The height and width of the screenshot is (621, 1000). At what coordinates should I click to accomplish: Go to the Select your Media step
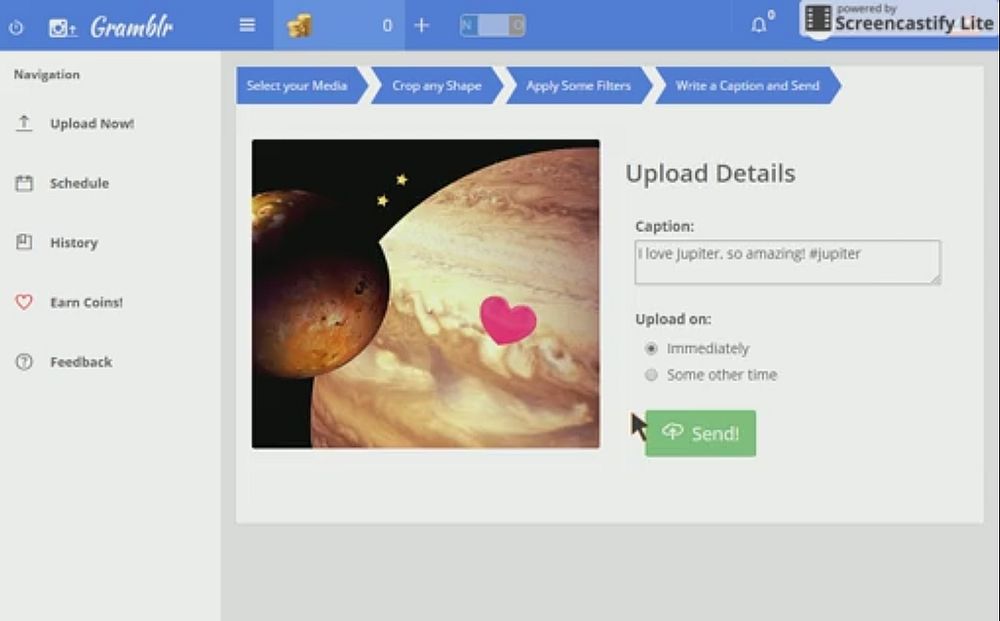pyautogui.click(x=296, y=86)
